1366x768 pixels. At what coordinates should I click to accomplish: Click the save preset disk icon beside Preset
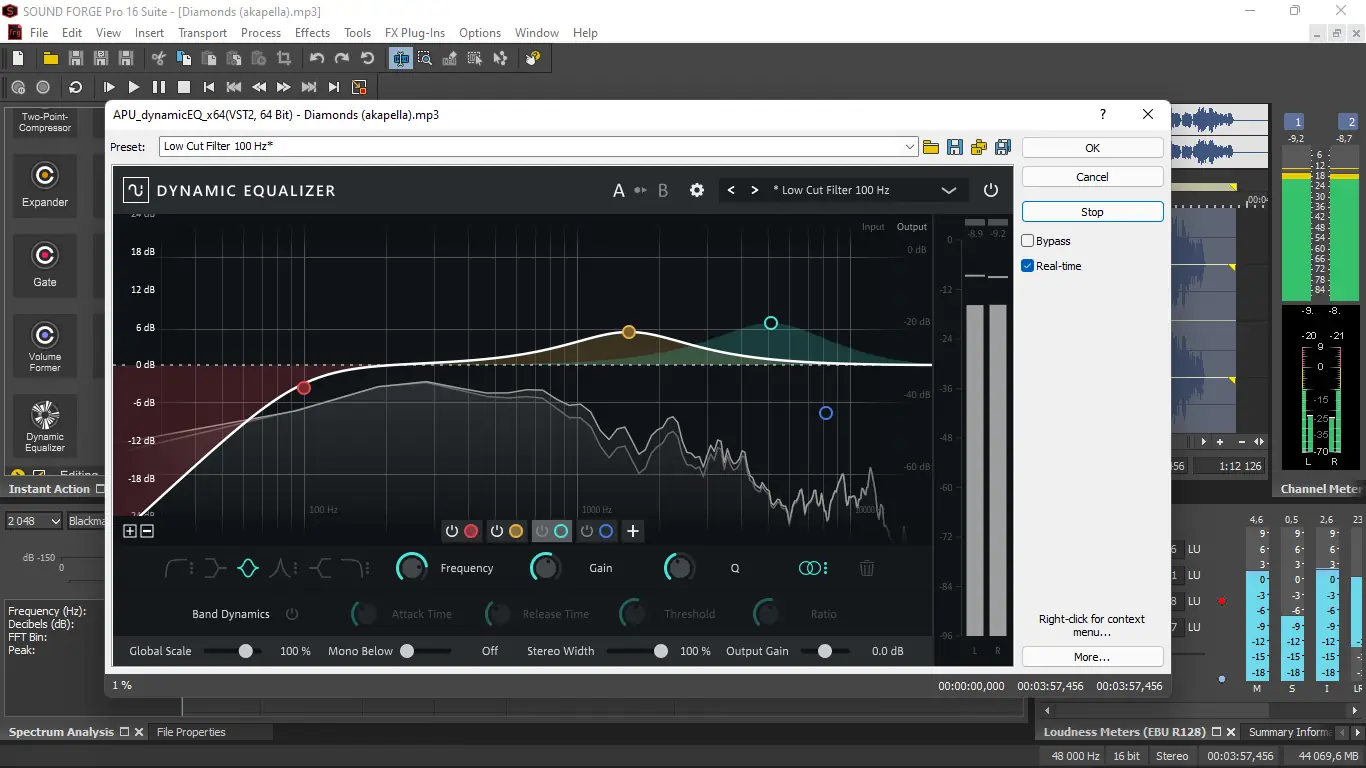tap(955, 147)
